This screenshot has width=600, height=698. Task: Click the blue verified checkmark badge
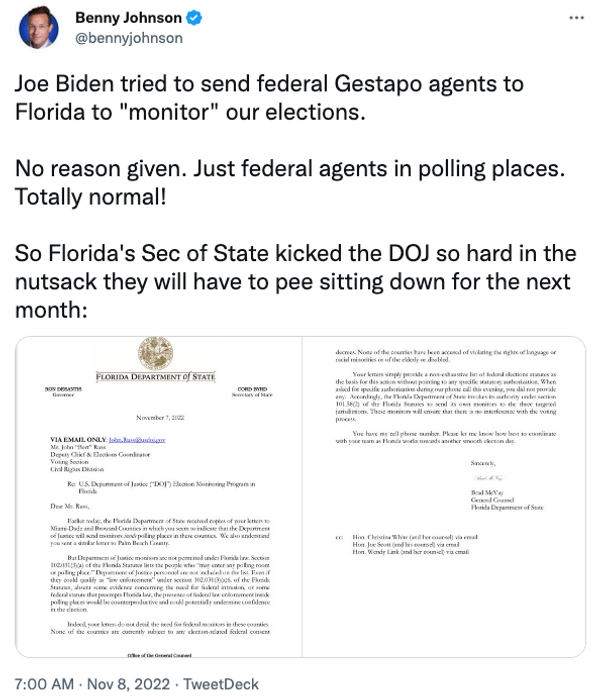194,18
